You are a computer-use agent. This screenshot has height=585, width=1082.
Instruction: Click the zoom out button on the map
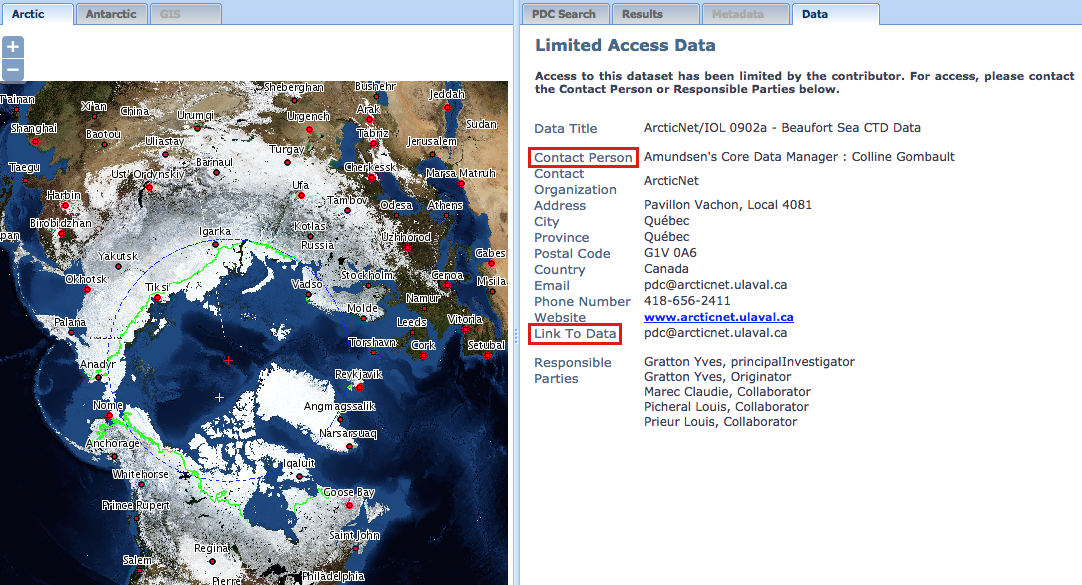pos(13,70)
